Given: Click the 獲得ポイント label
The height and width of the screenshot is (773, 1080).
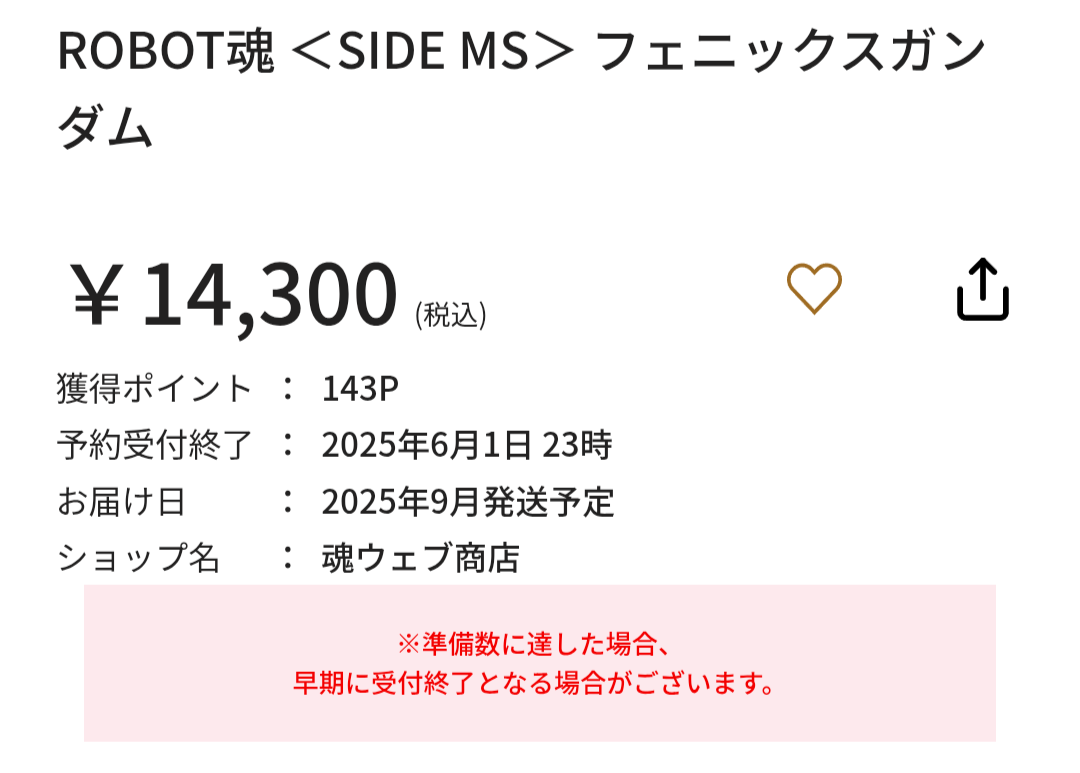Looking at the screenshot, I should click(154, 389).
